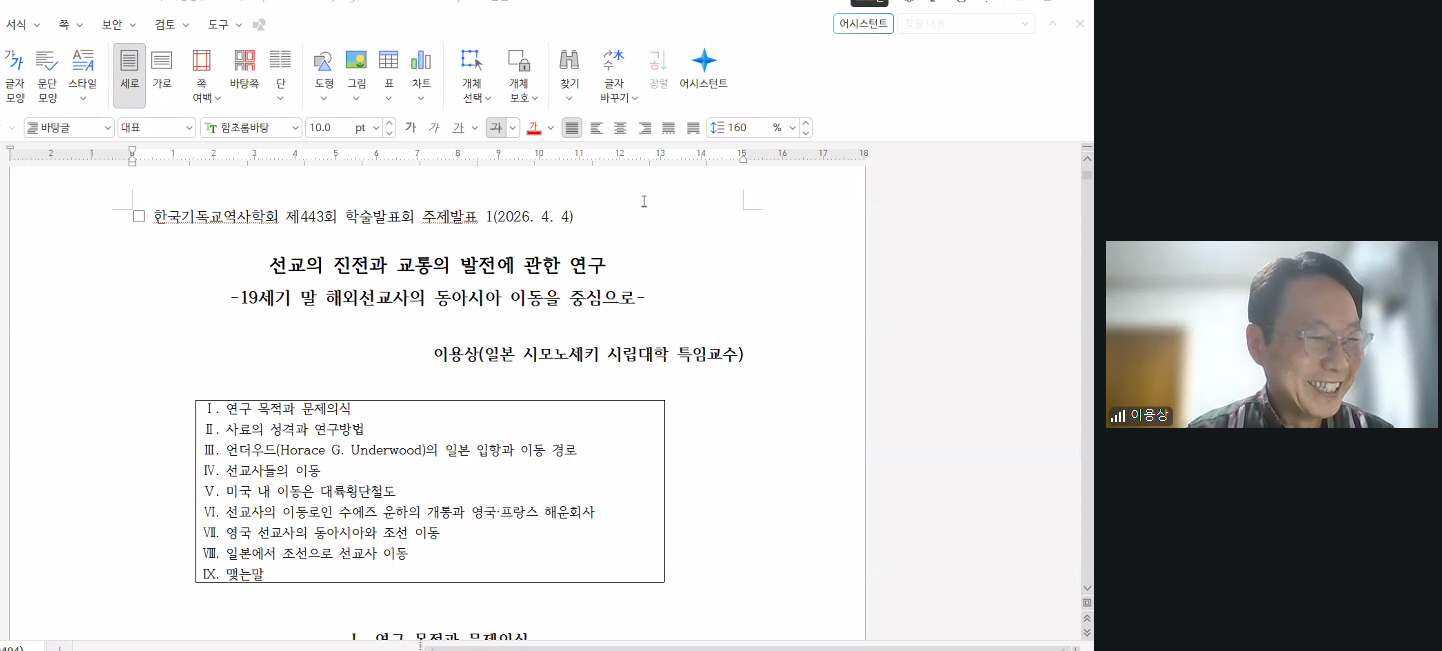
Task: Click the 어시스턴트 button near search box
Action: [x=862, y=24]
